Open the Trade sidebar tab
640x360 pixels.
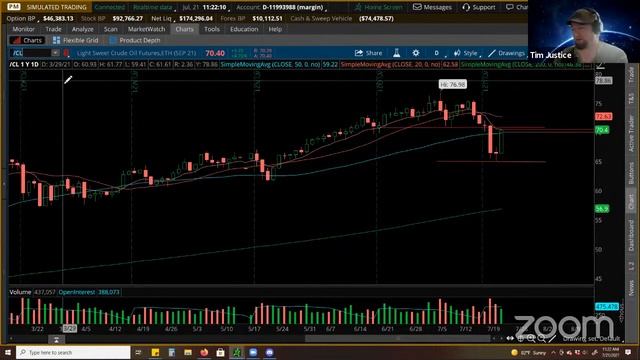click(631, 74)
